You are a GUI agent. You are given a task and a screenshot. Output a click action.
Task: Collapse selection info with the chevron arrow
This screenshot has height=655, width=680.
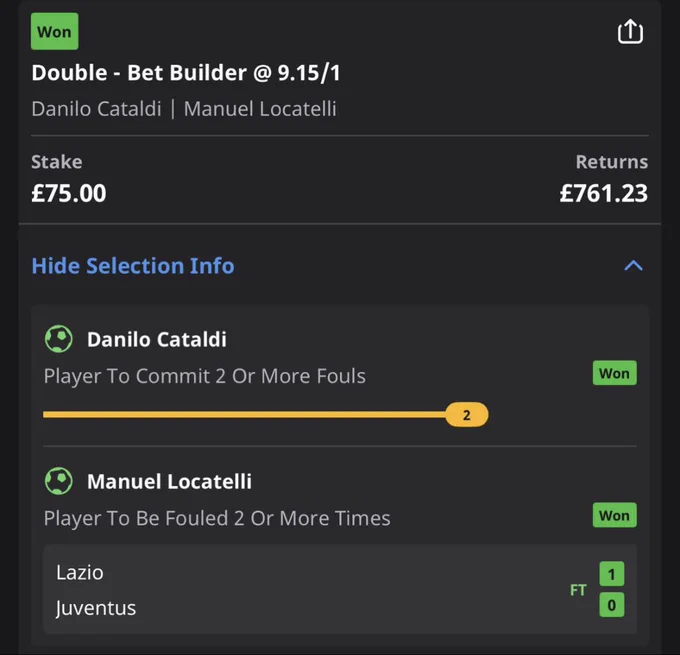click(x=633, y=265)
